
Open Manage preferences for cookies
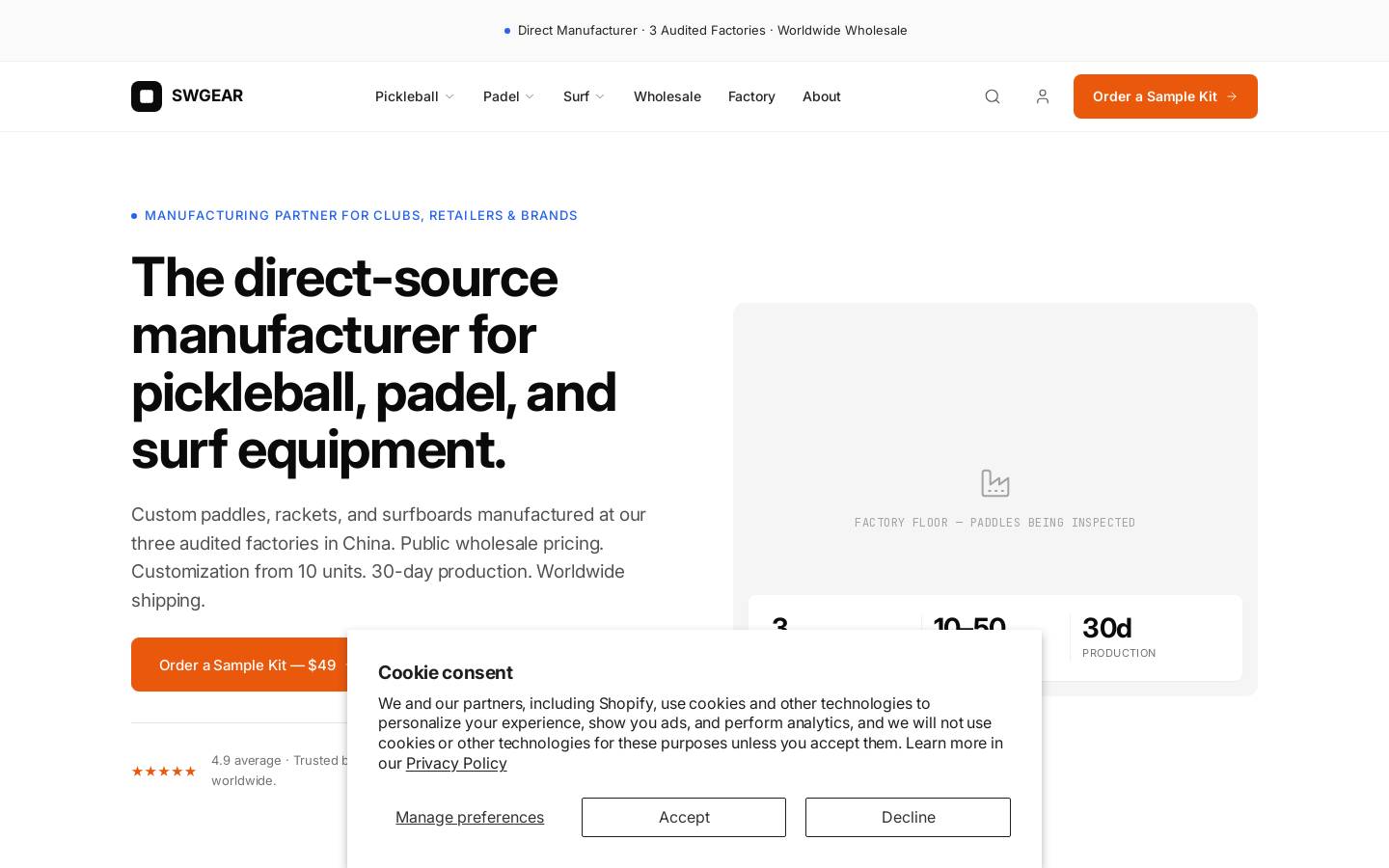[x=470, y=817]
